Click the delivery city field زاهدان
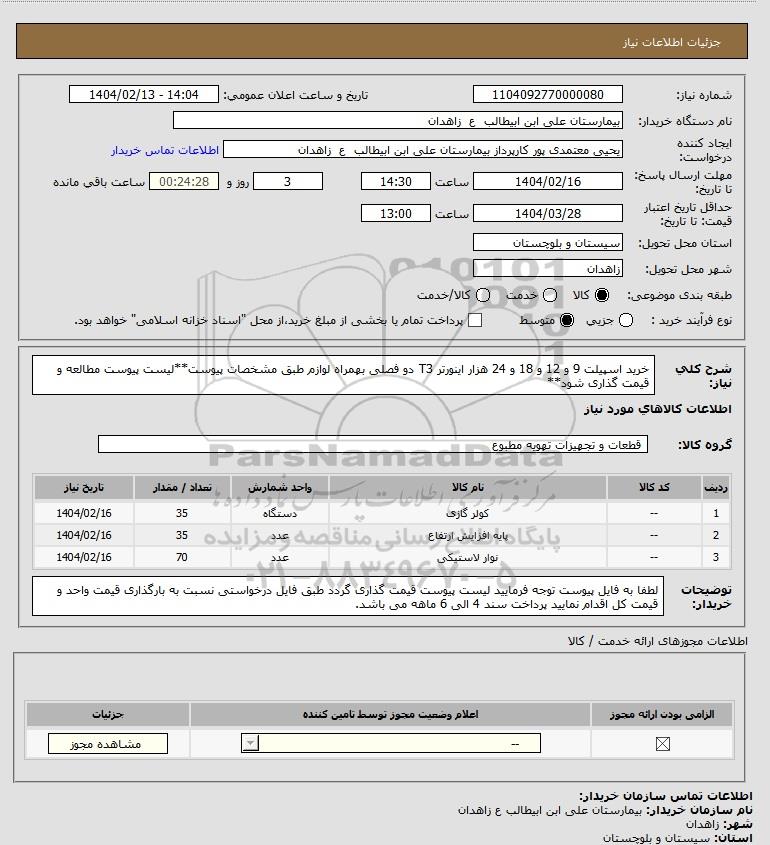The image size is (770, 845). click(x=547, y=268)
